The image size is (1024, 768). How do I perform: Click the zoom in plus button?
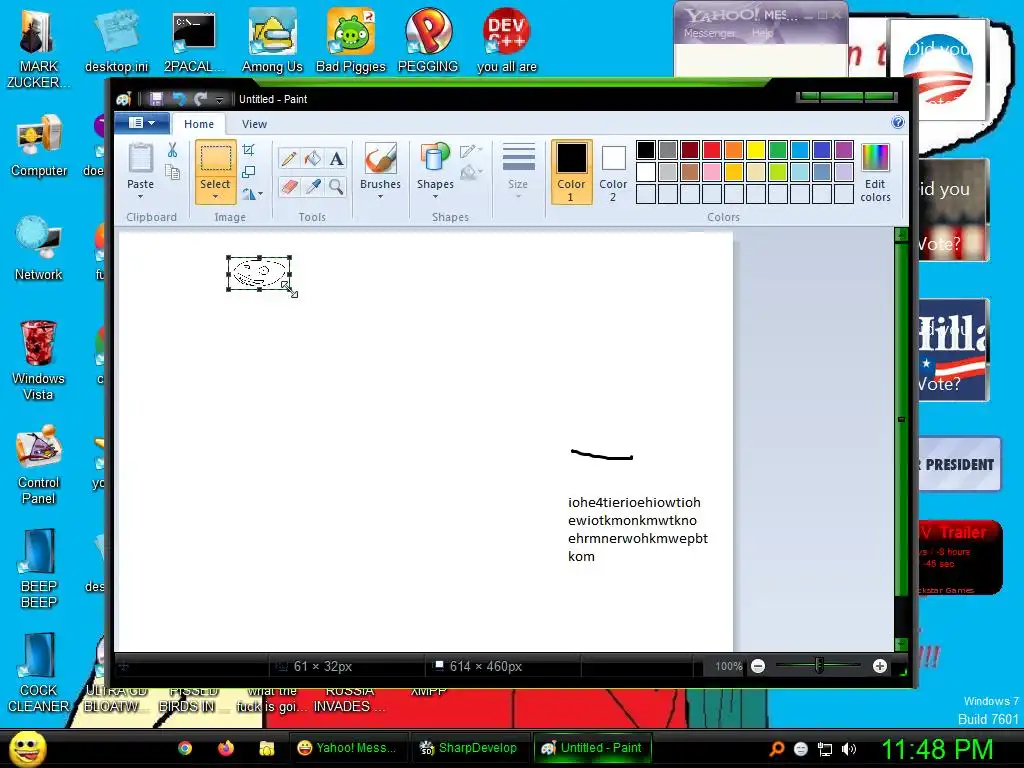(x=880, y=666)
